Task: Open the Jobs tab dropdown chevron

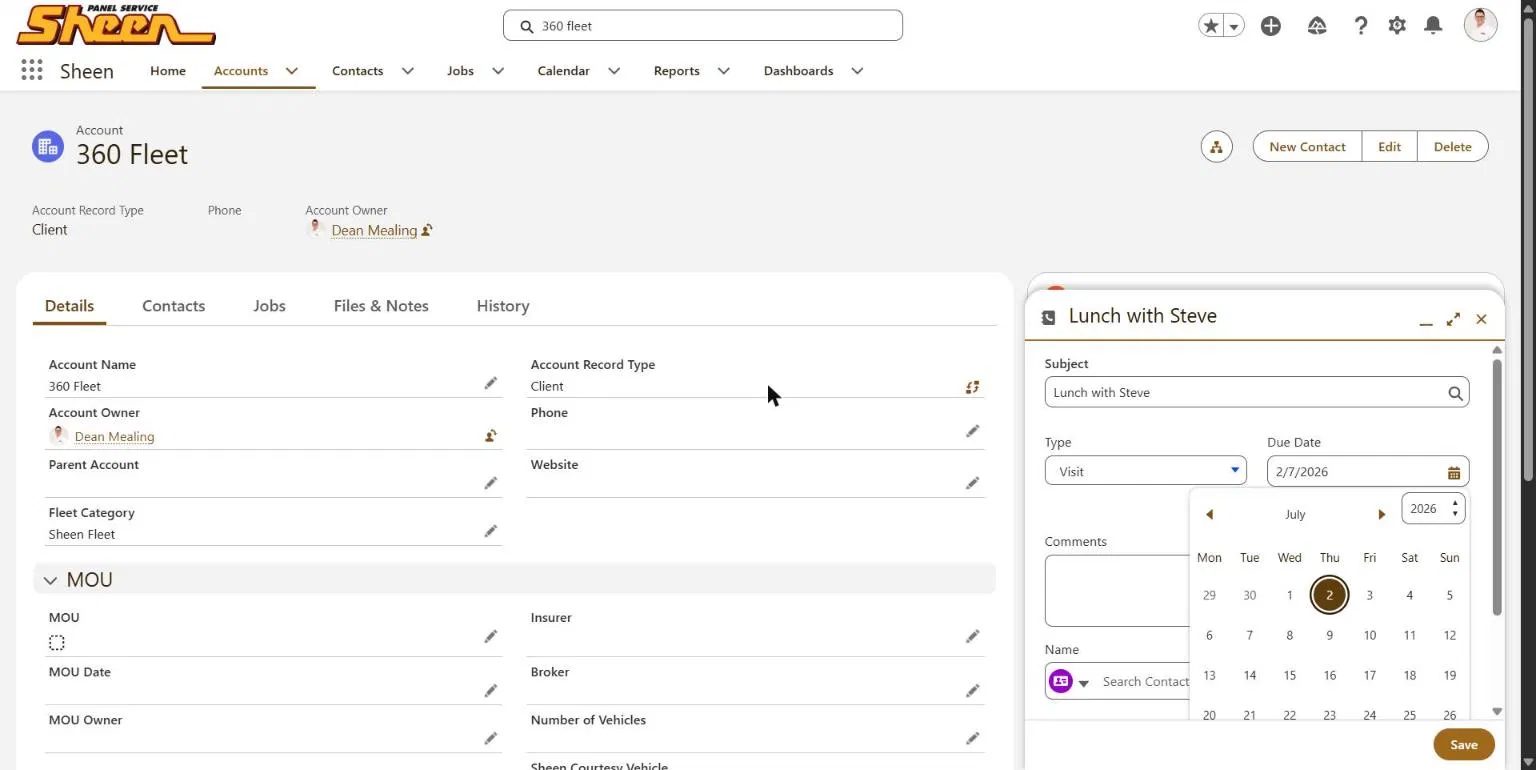Action: tap(498, 71)
